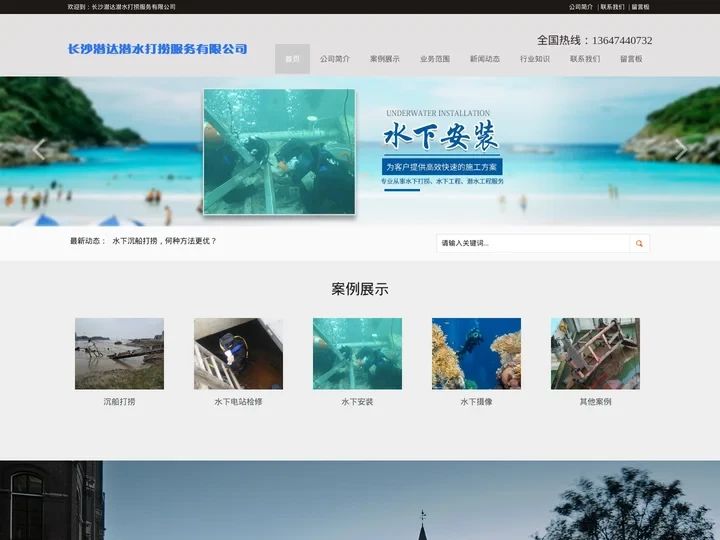Open 业务范围 navigation item
The height and width of the screenshot is (540, 720).
click(x=435, y=59)
